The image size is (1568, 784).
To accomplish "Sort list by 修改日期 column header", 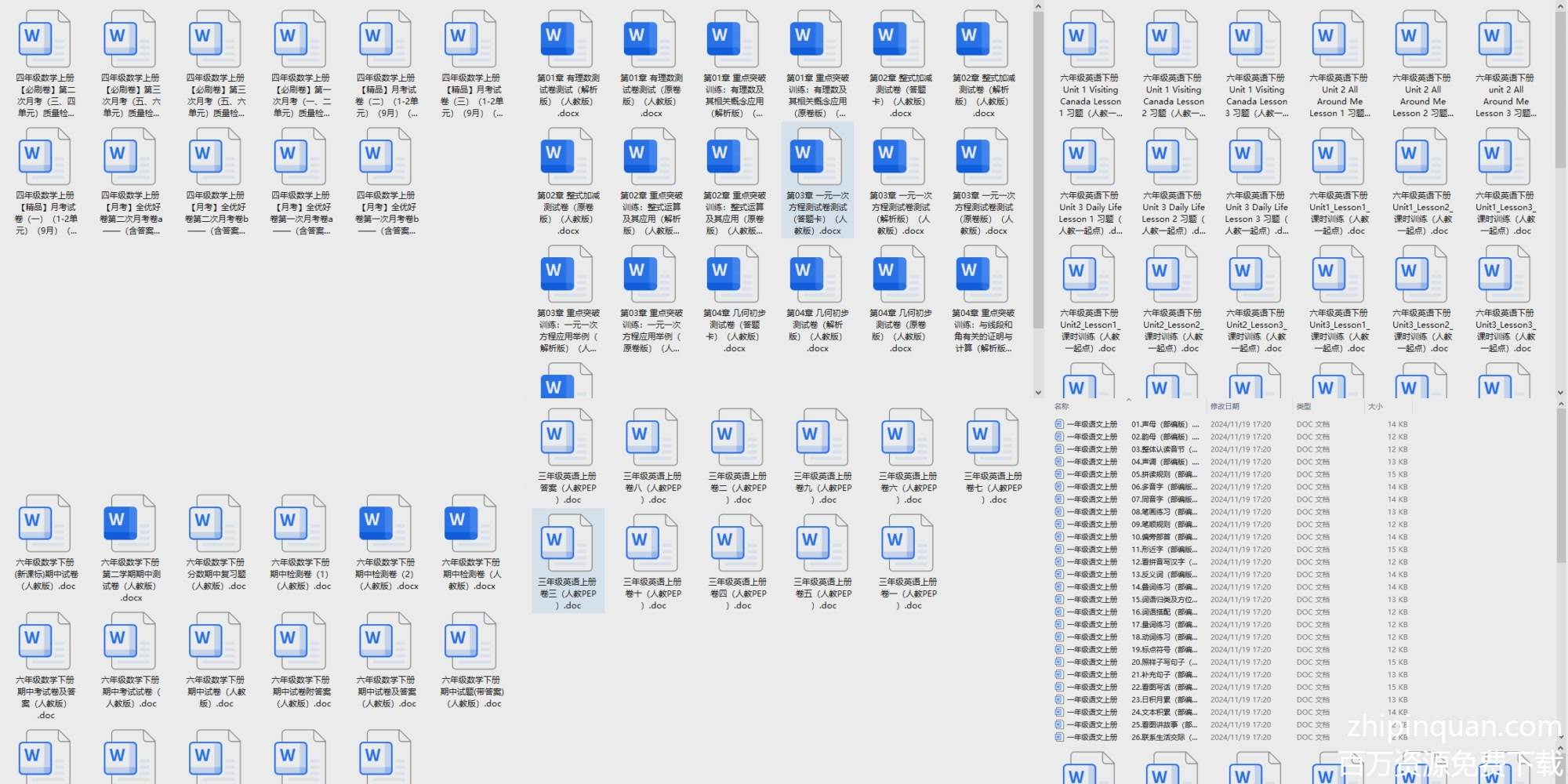I will [1224, 406].
